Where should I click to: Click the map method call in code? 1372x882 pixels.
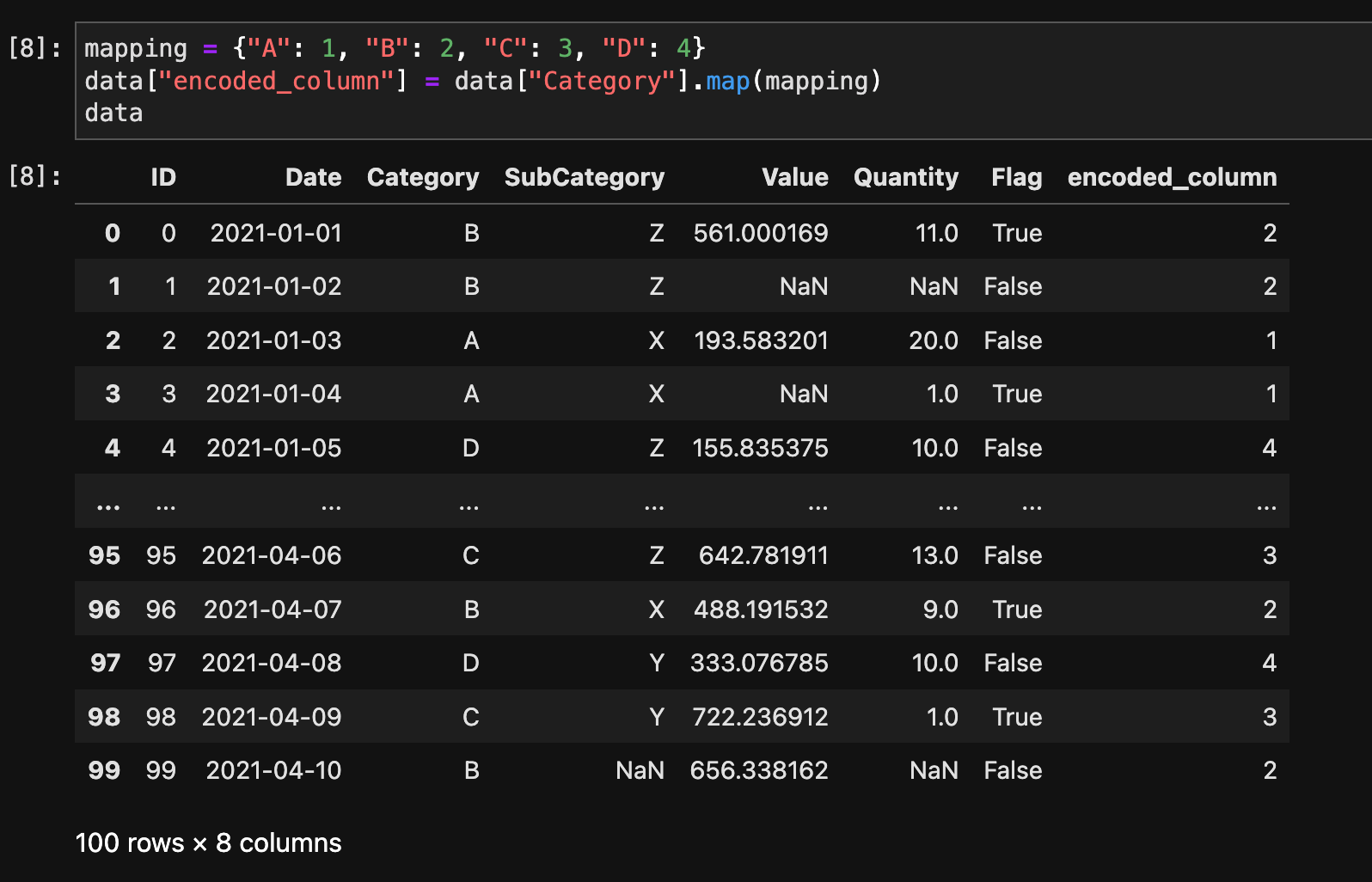tap(727, 81)
